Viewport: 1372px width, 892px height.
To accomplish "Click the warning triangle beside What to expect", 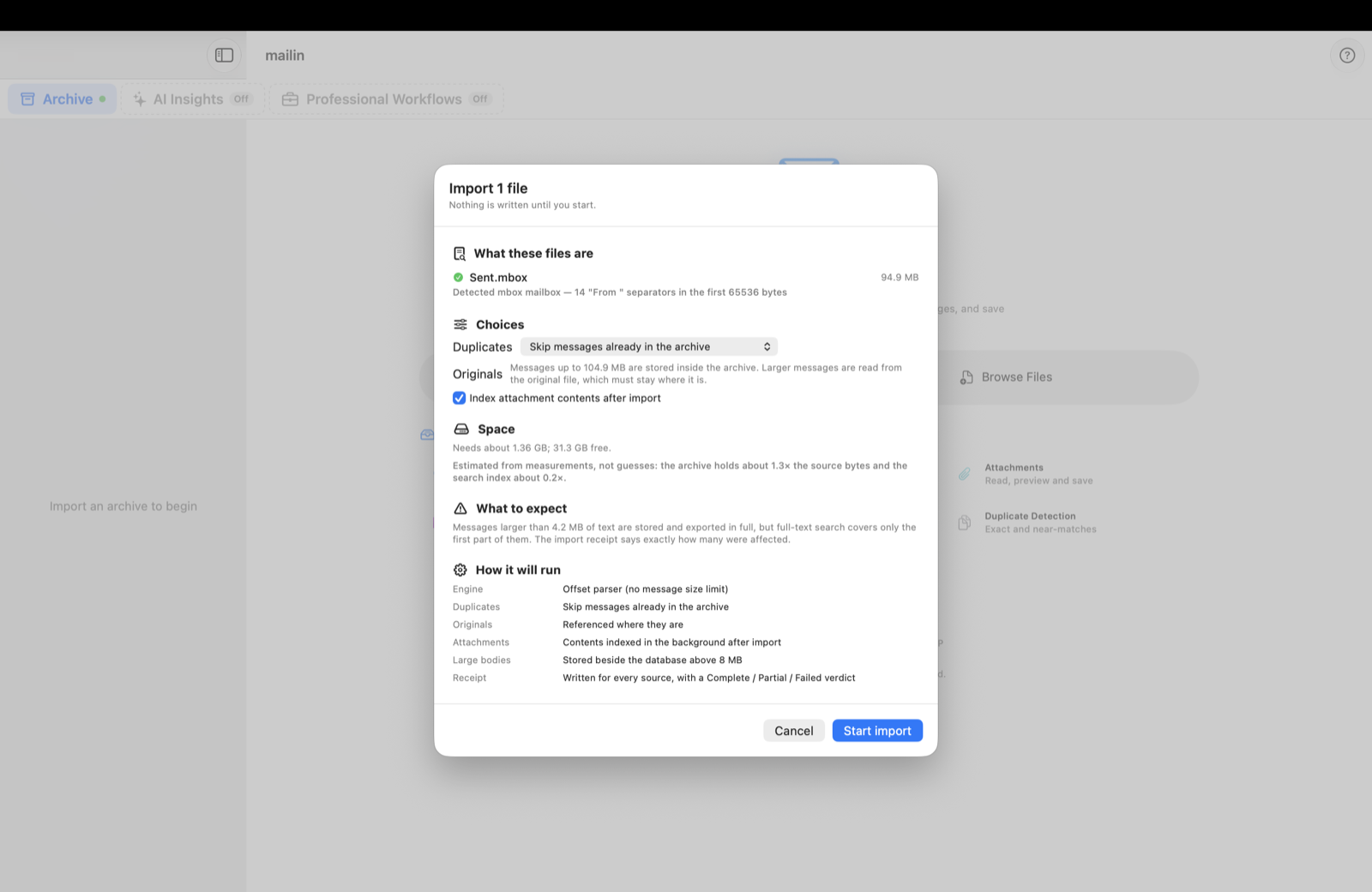I will pyautogui.click(x=460, y=509).
